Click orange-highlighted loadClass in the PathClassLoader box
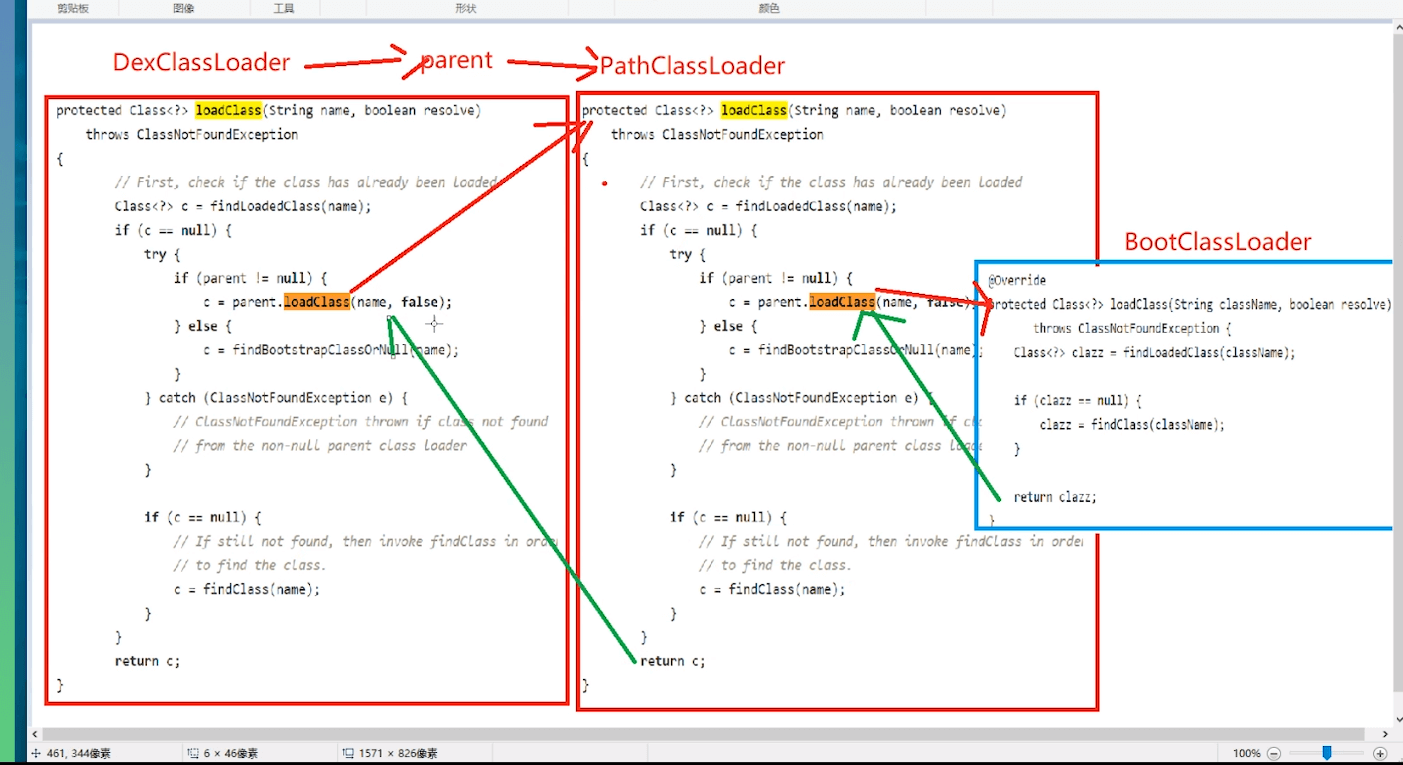Viewport: 1403px width, 765px height. (x=842, y=302)
